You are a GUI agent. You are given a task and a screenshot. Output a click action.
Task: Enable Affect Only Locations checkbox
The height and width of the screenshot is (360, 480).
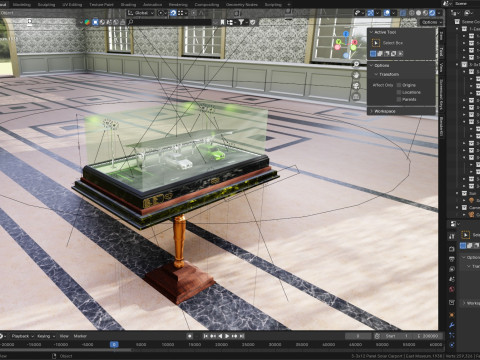tap(399, 92)
